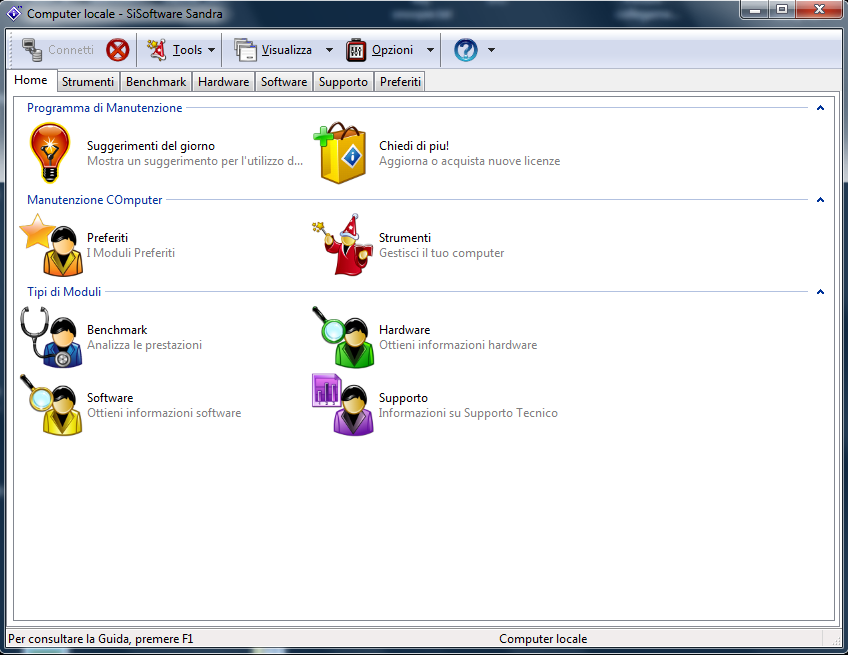Image resolution: width=848 pixels, height=655 pixels.
Task: Click the Suggerimenti del giorno title
Action: pyautogui.click(x=151, y=146)
